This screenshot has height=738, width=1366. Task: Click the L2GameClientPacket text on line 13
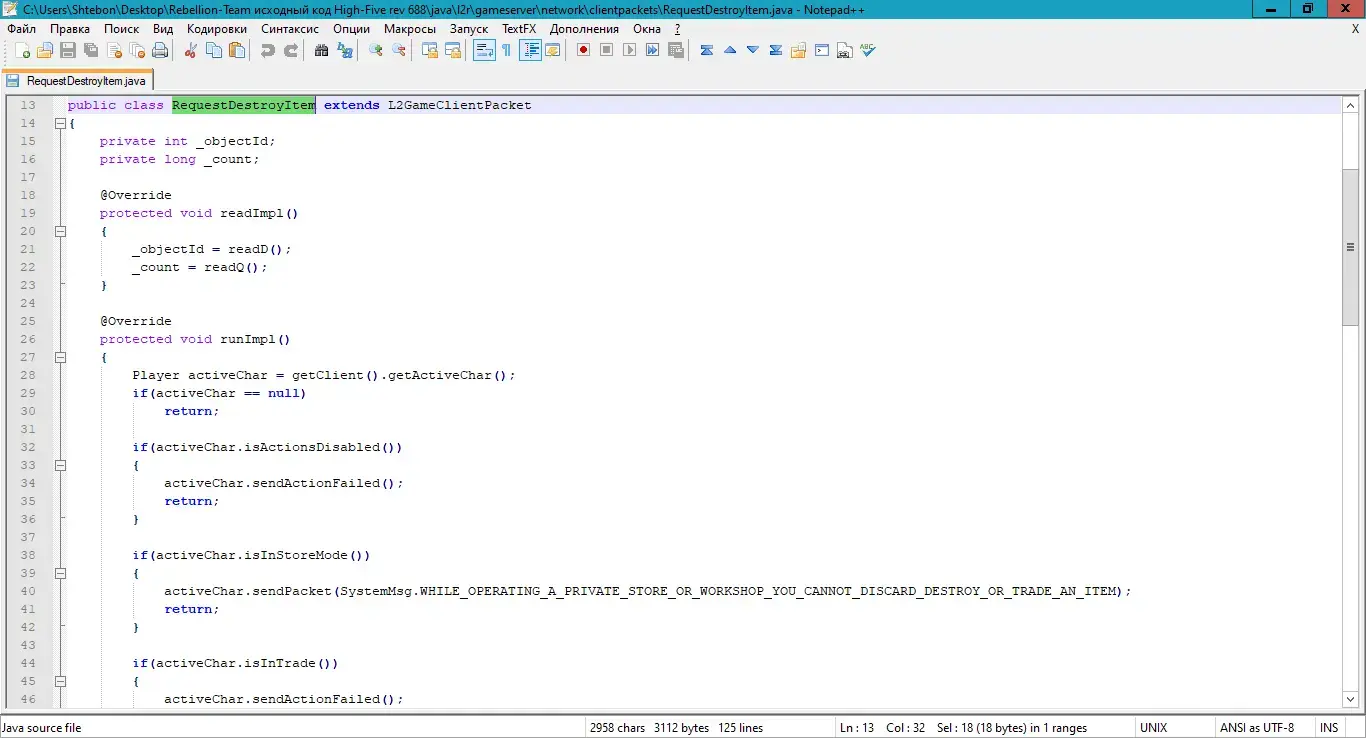pos(460,105)
